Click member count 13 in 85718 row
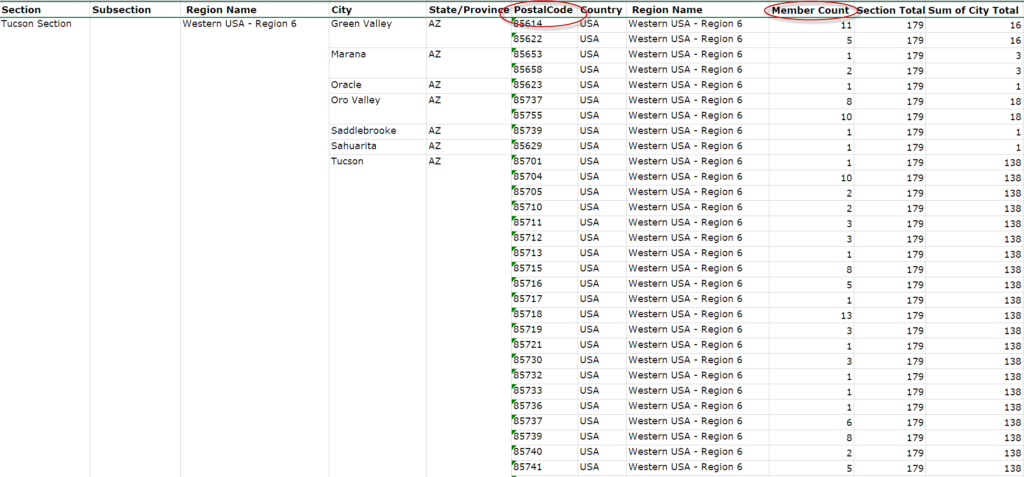Viewport: 1024px width, 477px height. [x=846, y=316]
